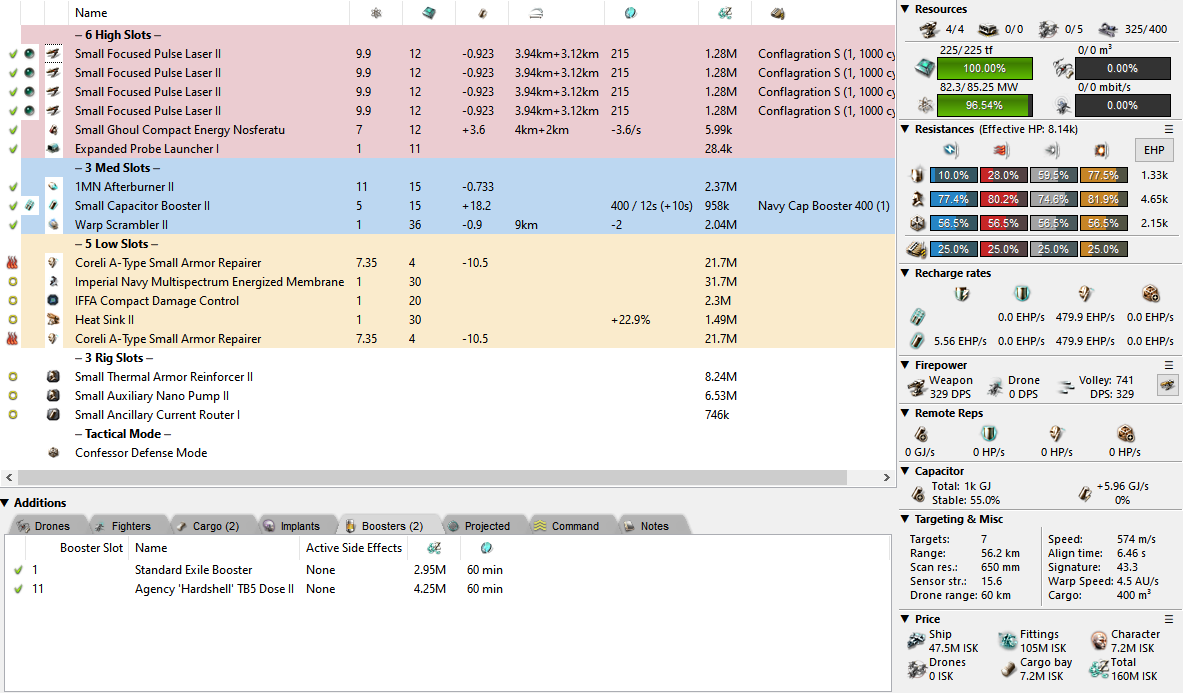The width and height of the screenshot is (1183, 693).
Task: Collapse the Targeting & Misc panel
Action: [x=905, y=519]
